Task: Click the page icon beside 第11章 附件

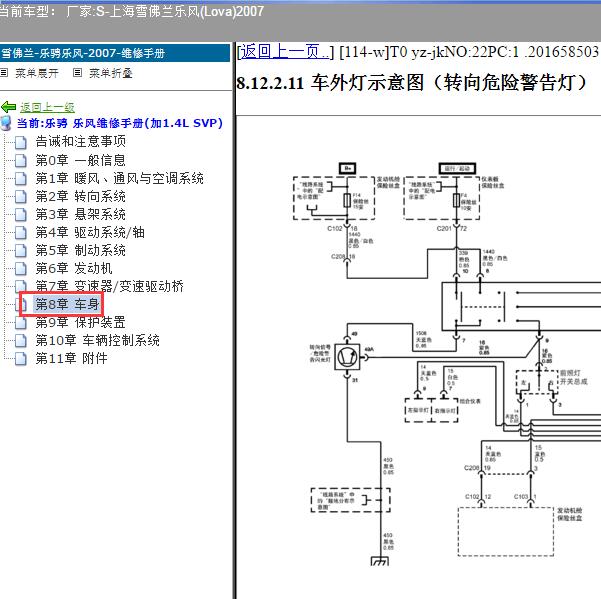Action: pyautogui.click(x=21, y=358)
